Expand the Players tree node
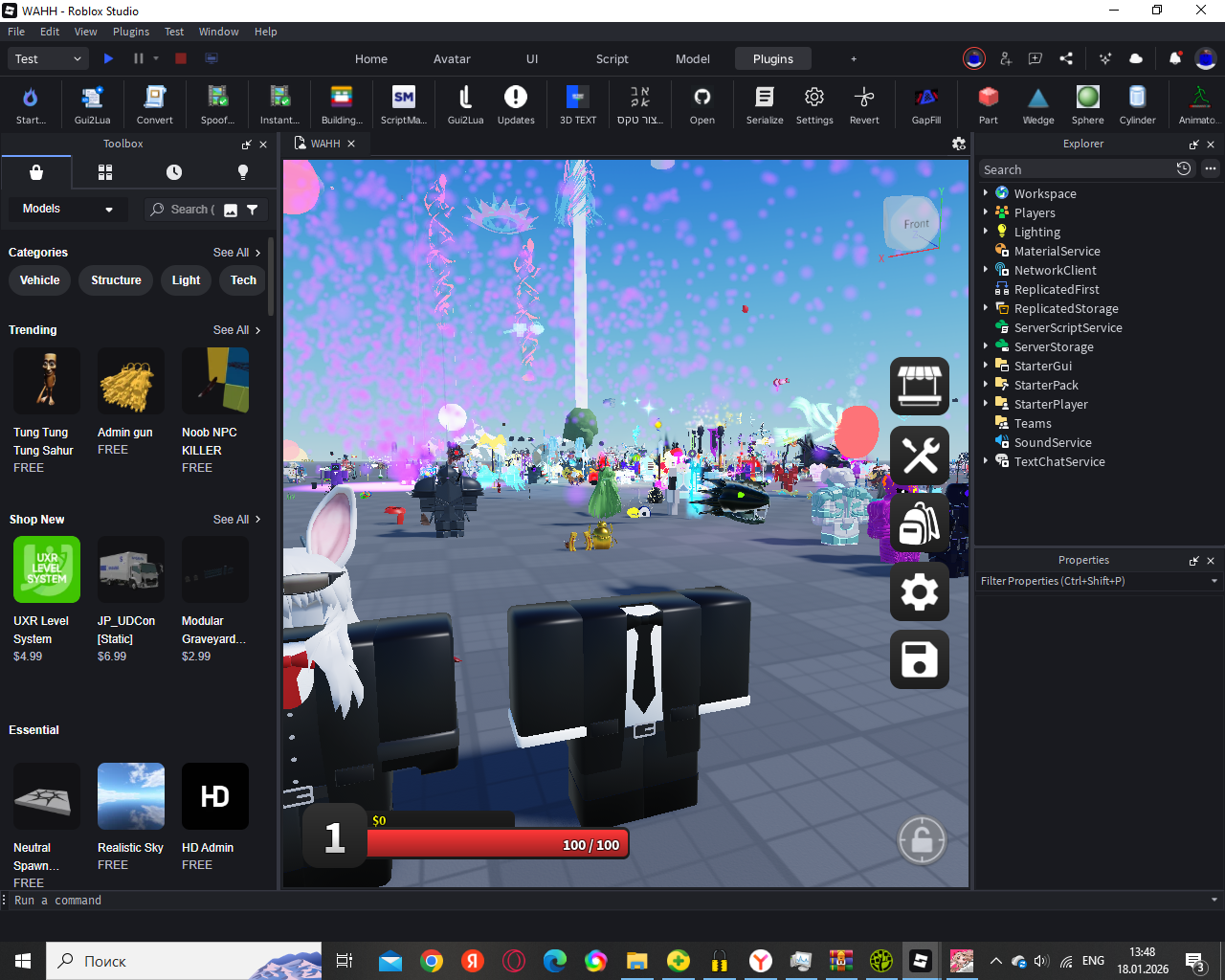1225x980 pixels. (985, 212)
